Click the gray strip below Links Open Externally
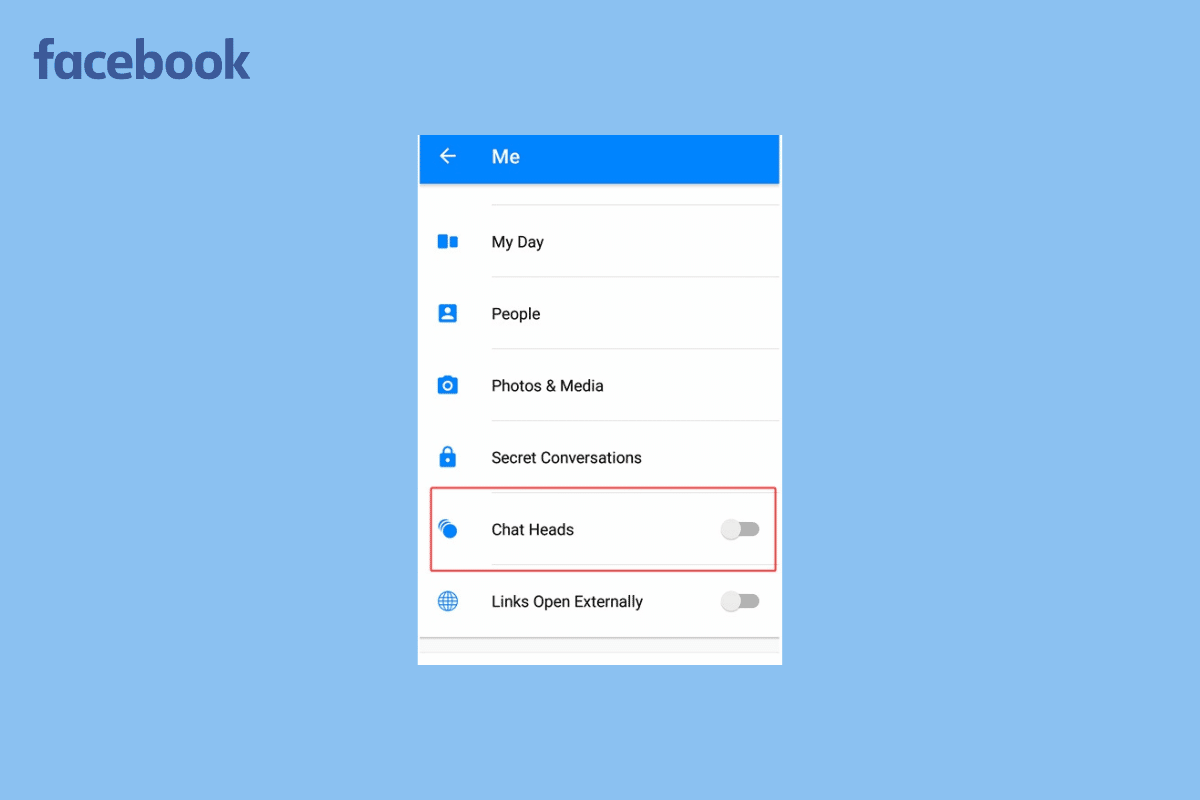Image resolution: width=1200 pixels, height=800 pixels. 599,645
